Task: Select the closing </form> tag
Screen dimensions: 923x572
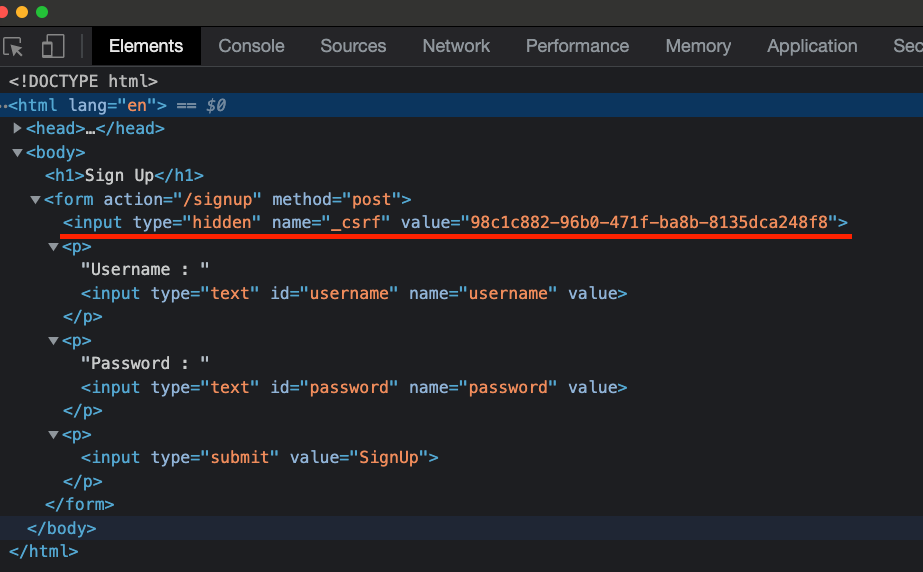Action: pos(79,504)
